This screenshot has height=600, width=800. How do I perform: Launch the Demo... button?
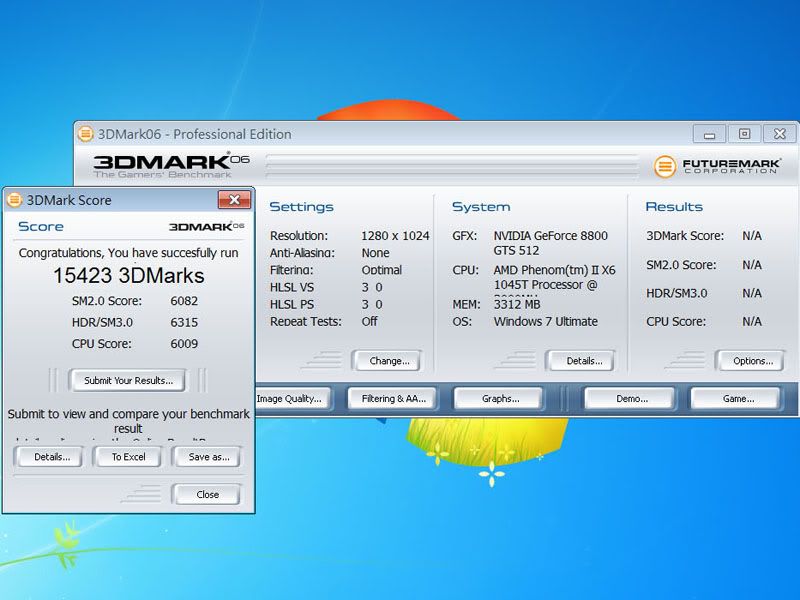(632, 398)
